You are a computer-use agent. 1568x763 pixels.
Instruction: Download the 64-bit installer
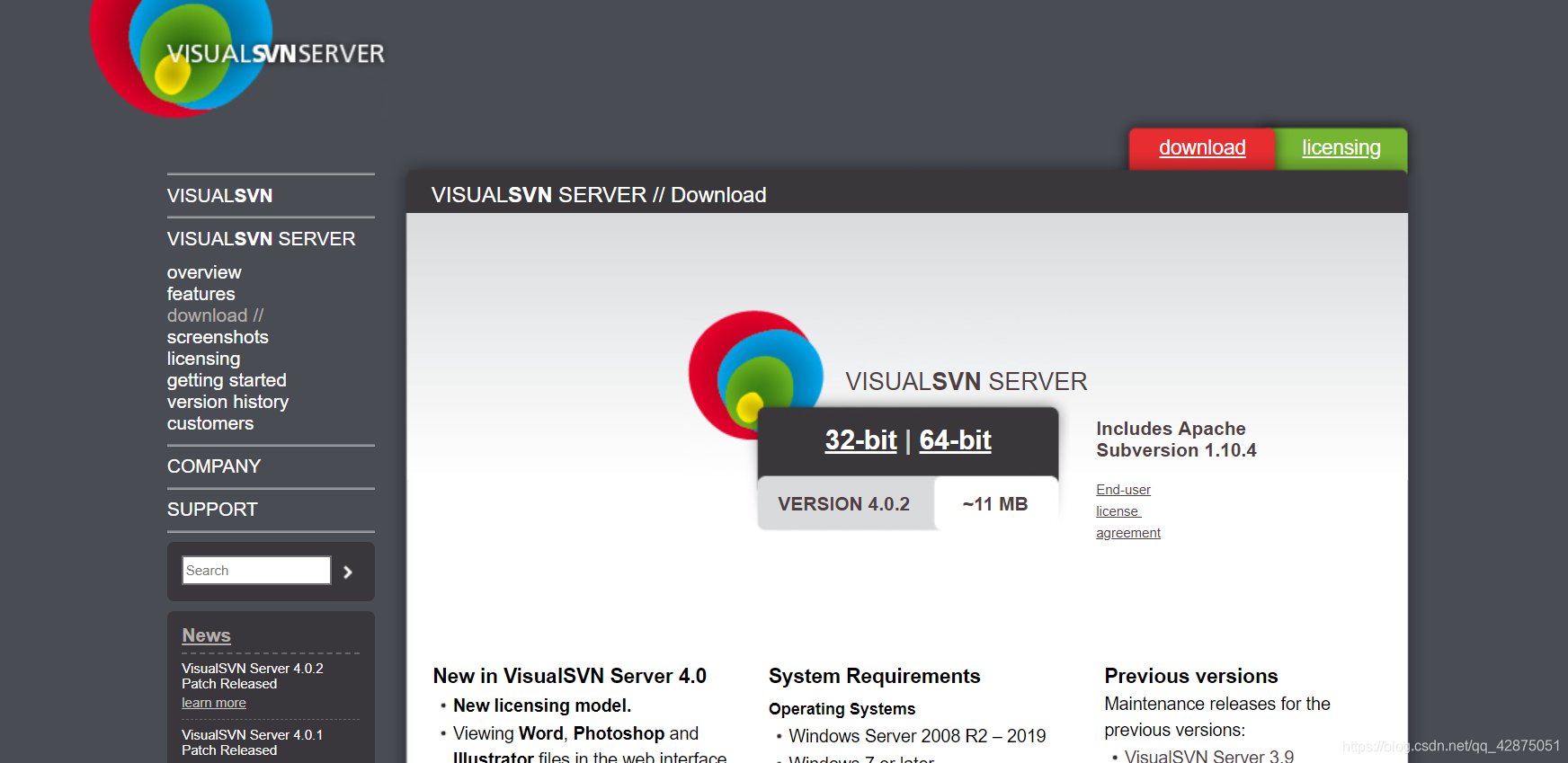click(x=955, y=440)
